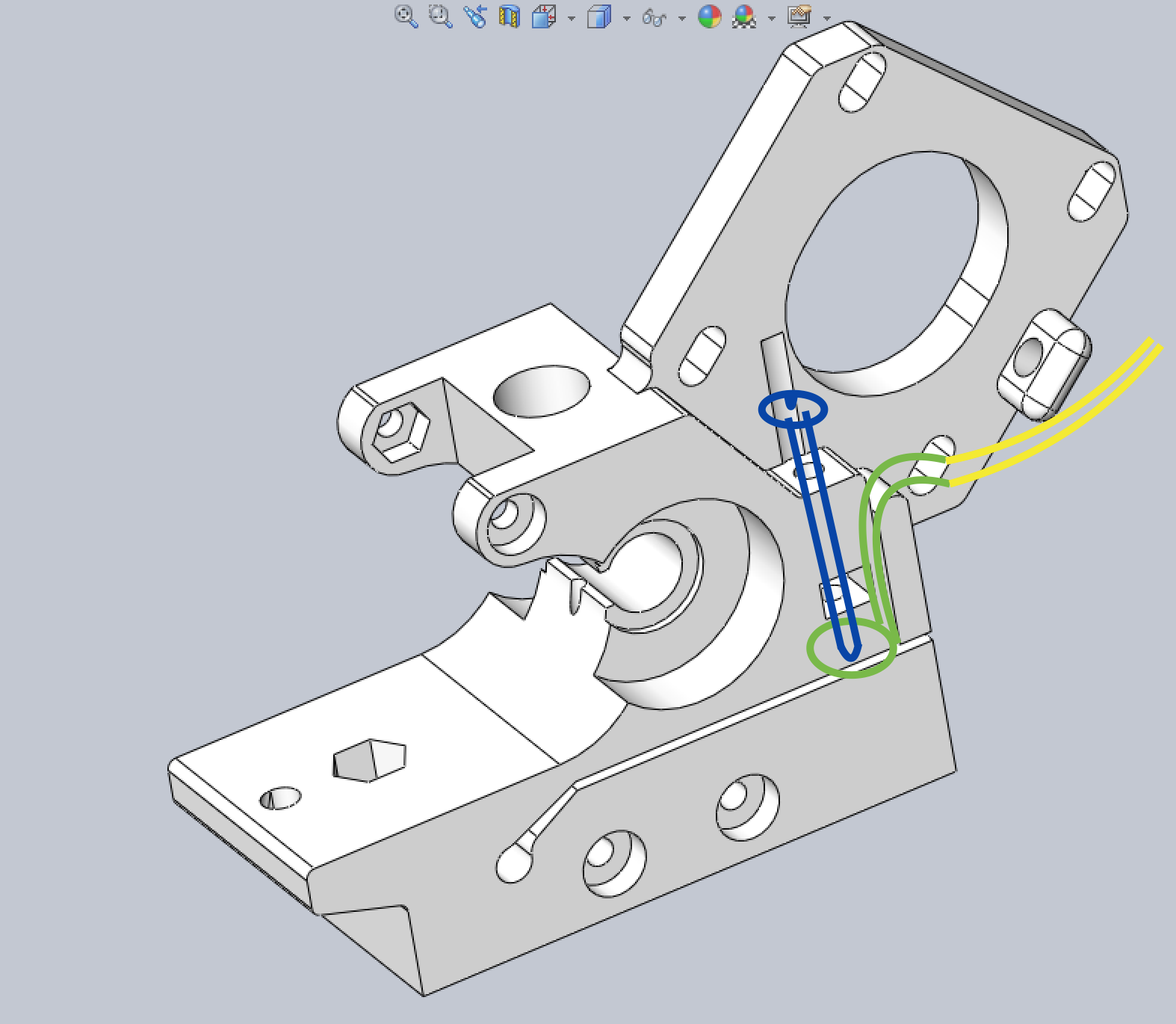This screenshot has height=1024, width=1176.
Task: Expand the View Settings dropdown arrow
Action: (827, 18)
